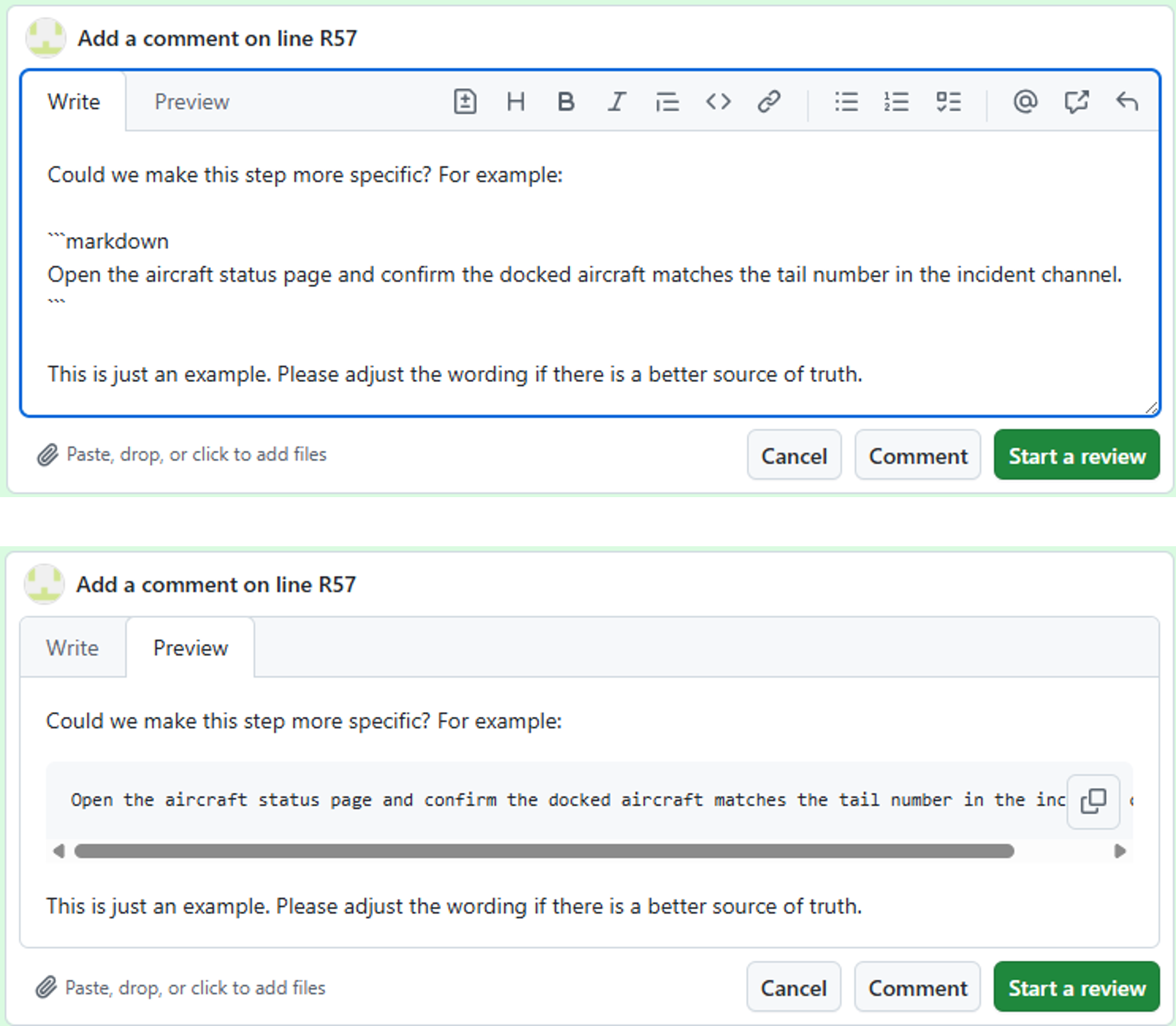Toggle bold formatting in the comment toolbar

[566, 102]
